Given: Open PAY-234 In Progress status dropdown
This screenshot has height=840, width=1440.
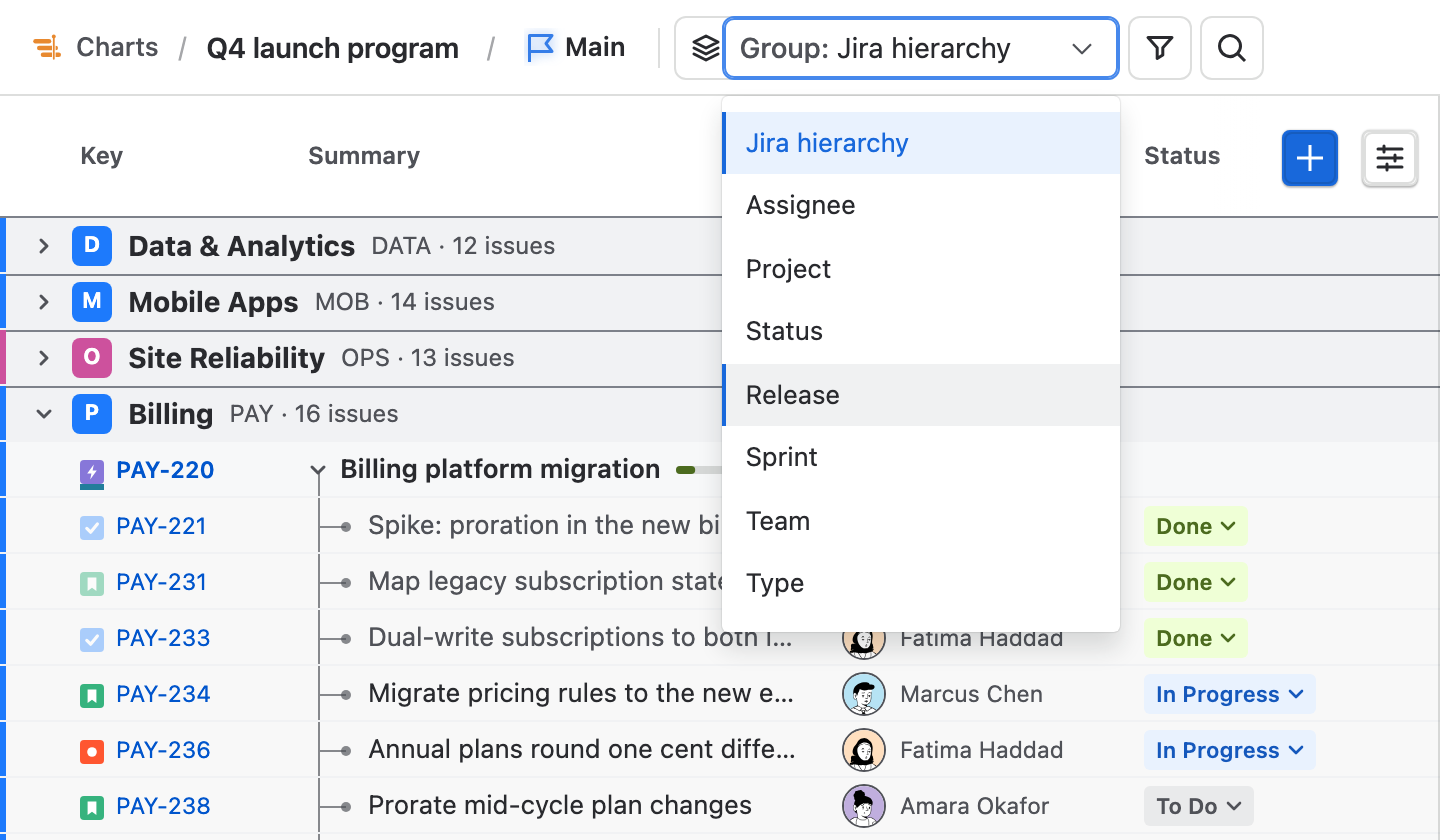Looking at the screenshot, I should click(x=1230, y=694).
